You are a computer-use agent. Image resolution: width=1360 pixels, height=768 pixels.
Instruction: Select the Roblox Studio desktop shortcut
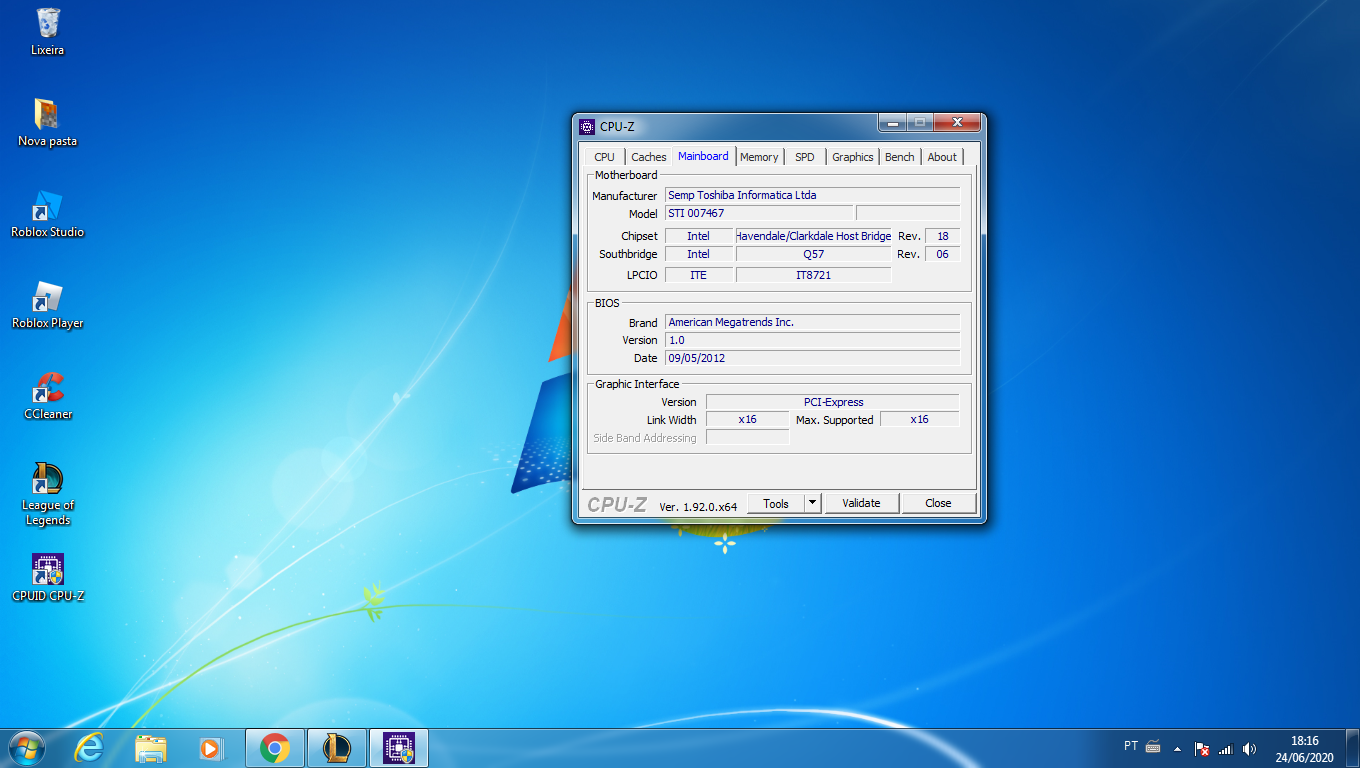[47, 213]
